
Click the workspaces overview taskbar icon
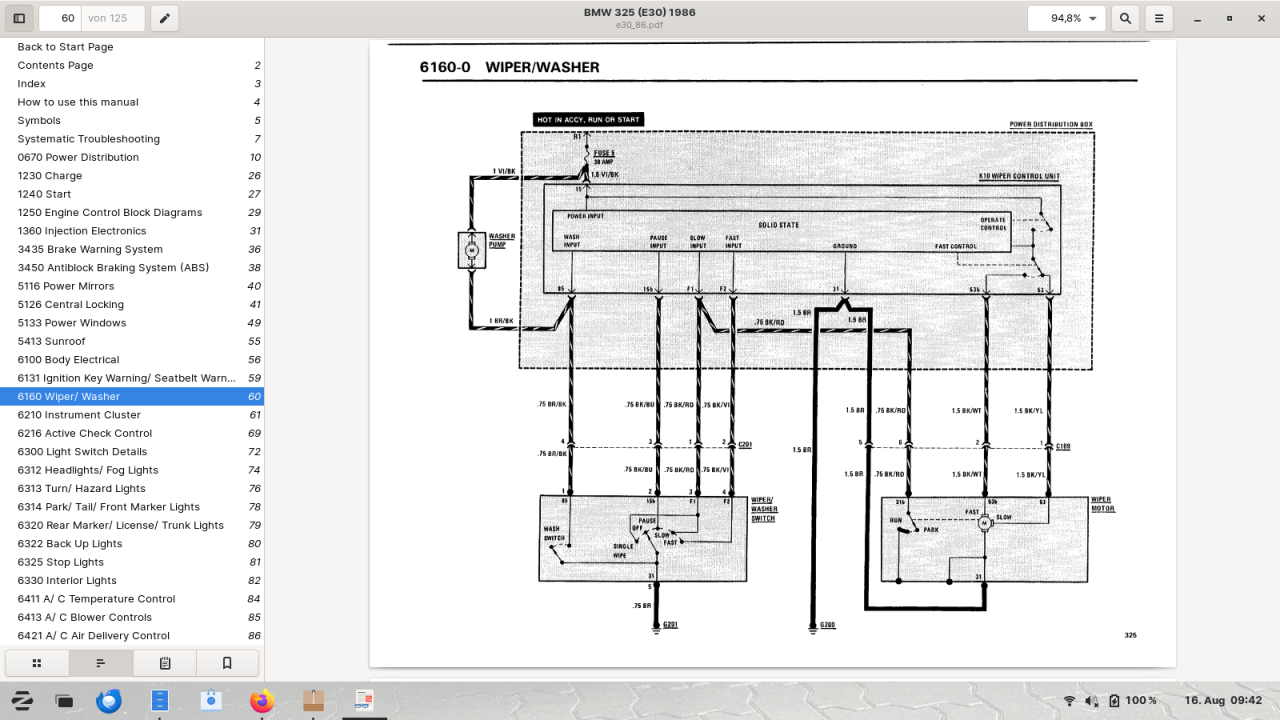pyautogui.click(x=65, y=701)
